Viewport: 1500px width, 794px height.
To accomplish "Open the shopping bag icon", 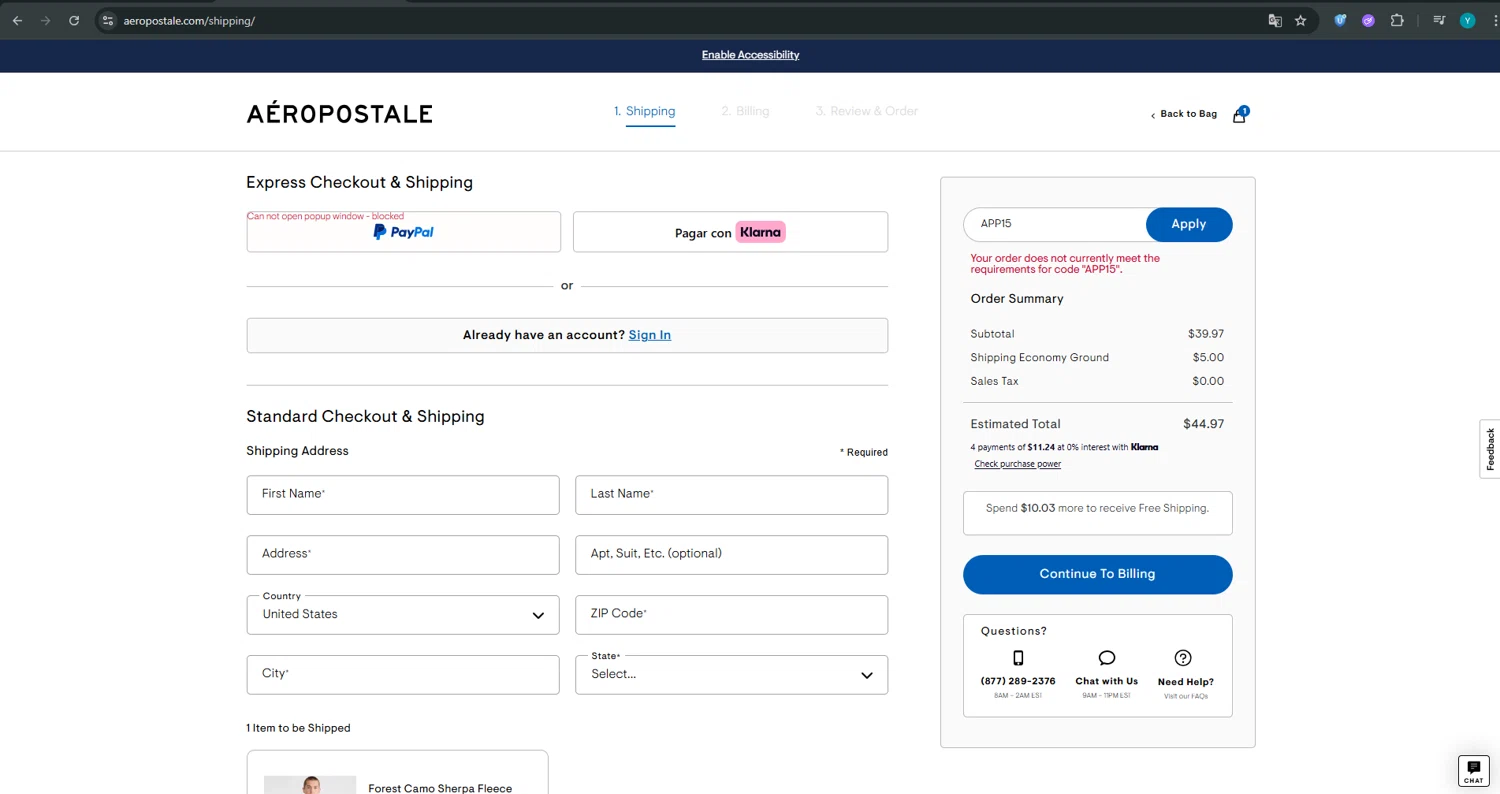I will (x=1240, y=114).
